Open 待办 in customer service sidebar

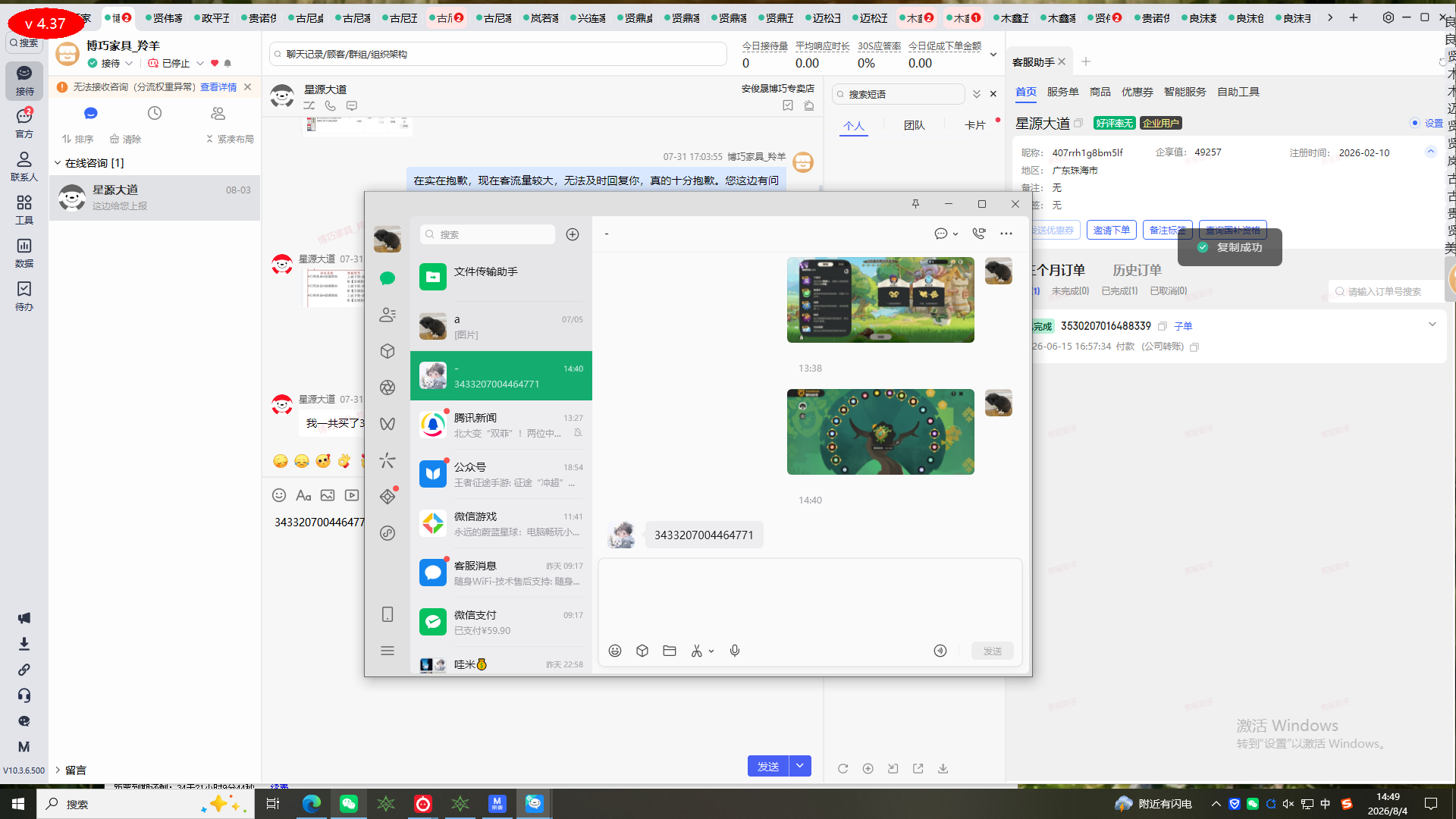coord(24,296)
